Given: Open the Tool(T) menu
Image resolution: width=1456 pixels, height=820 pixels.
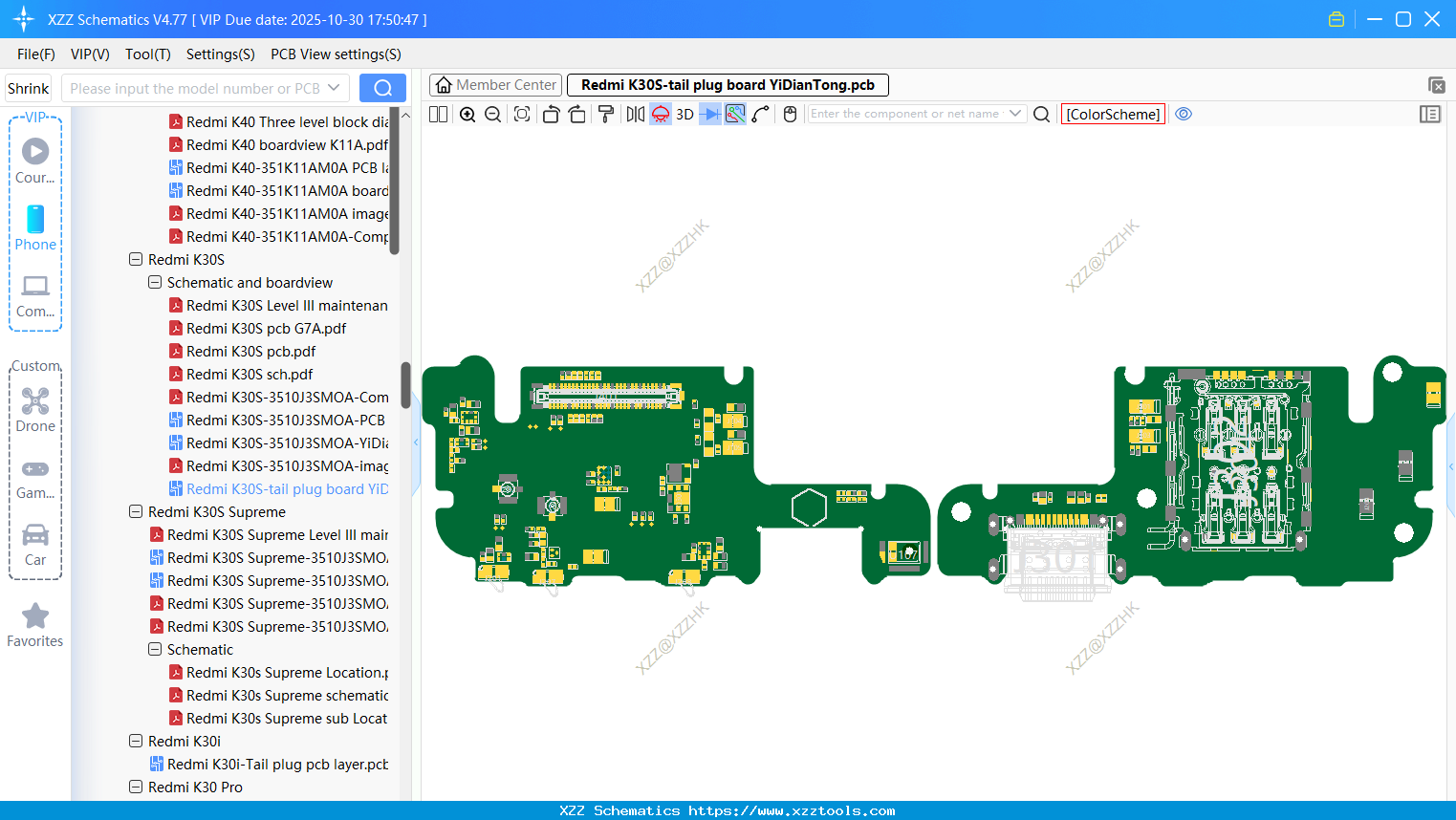Looking at the screenshot, I should (x=147, y=54).
